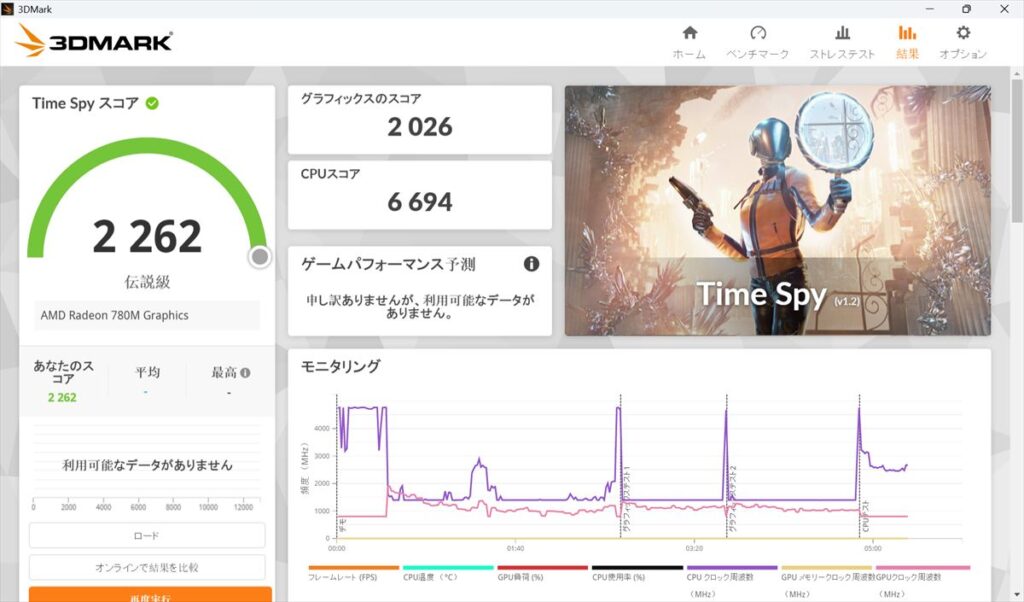Click the Time Spy banner image
The height and width of the screenshot is (602, 1024).
point(777,210)
